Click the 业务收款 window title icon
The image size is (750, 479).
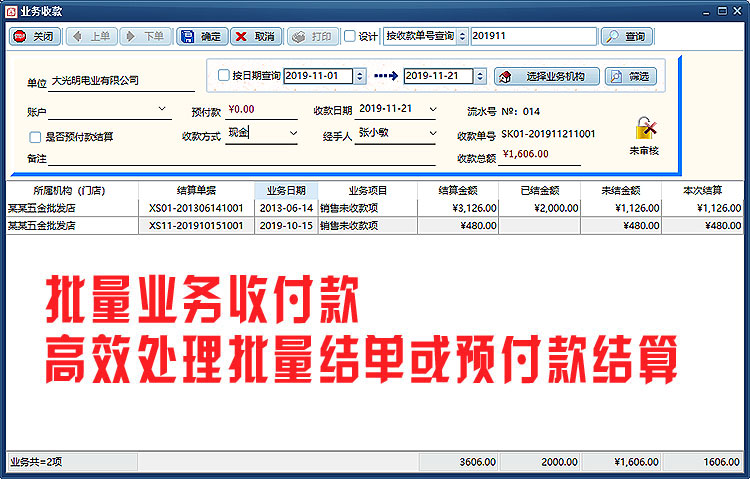point(11,11)
